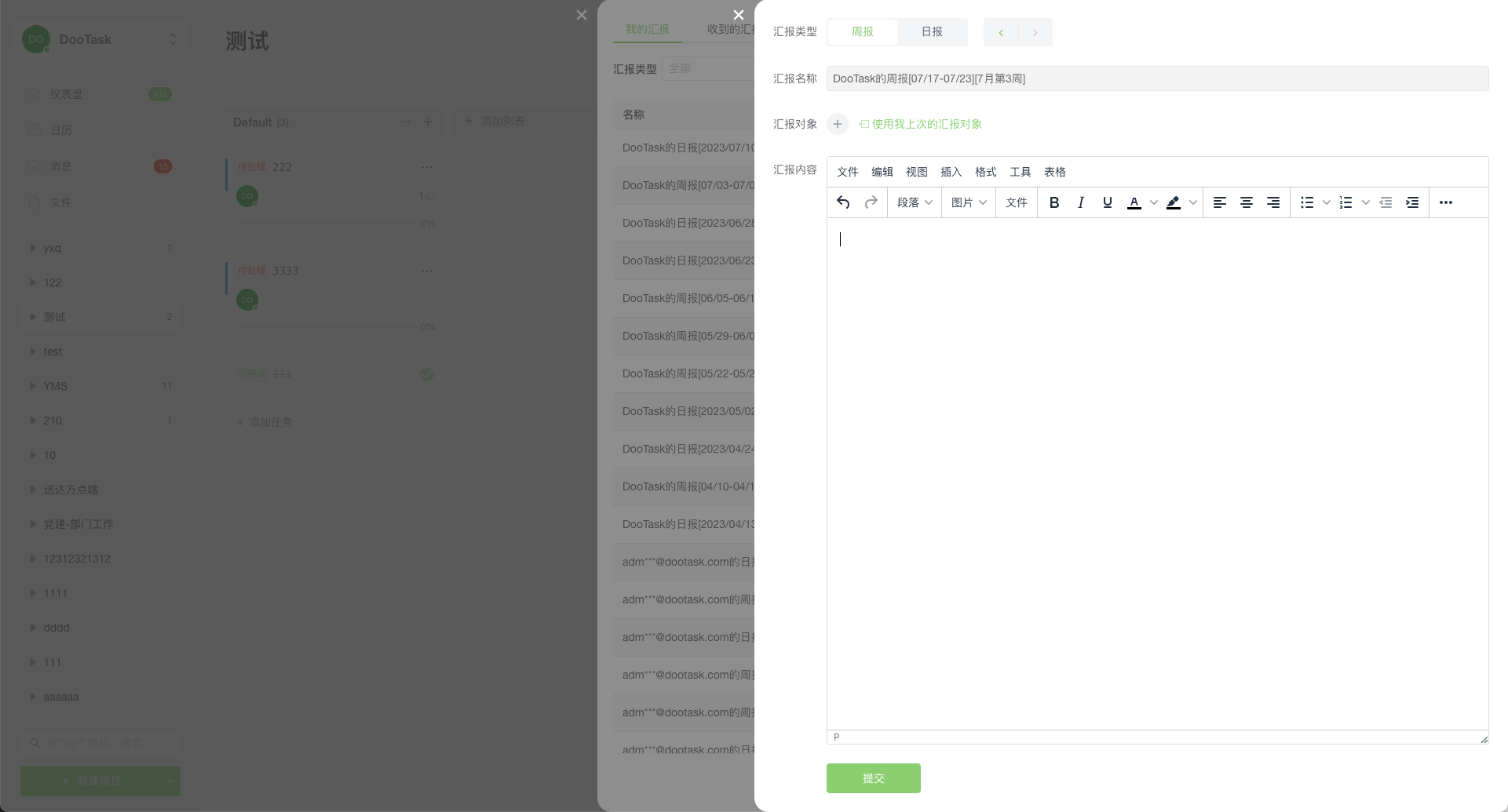
Task: Increase indent of the paragraph
Action: click(x=1412, y=202)
